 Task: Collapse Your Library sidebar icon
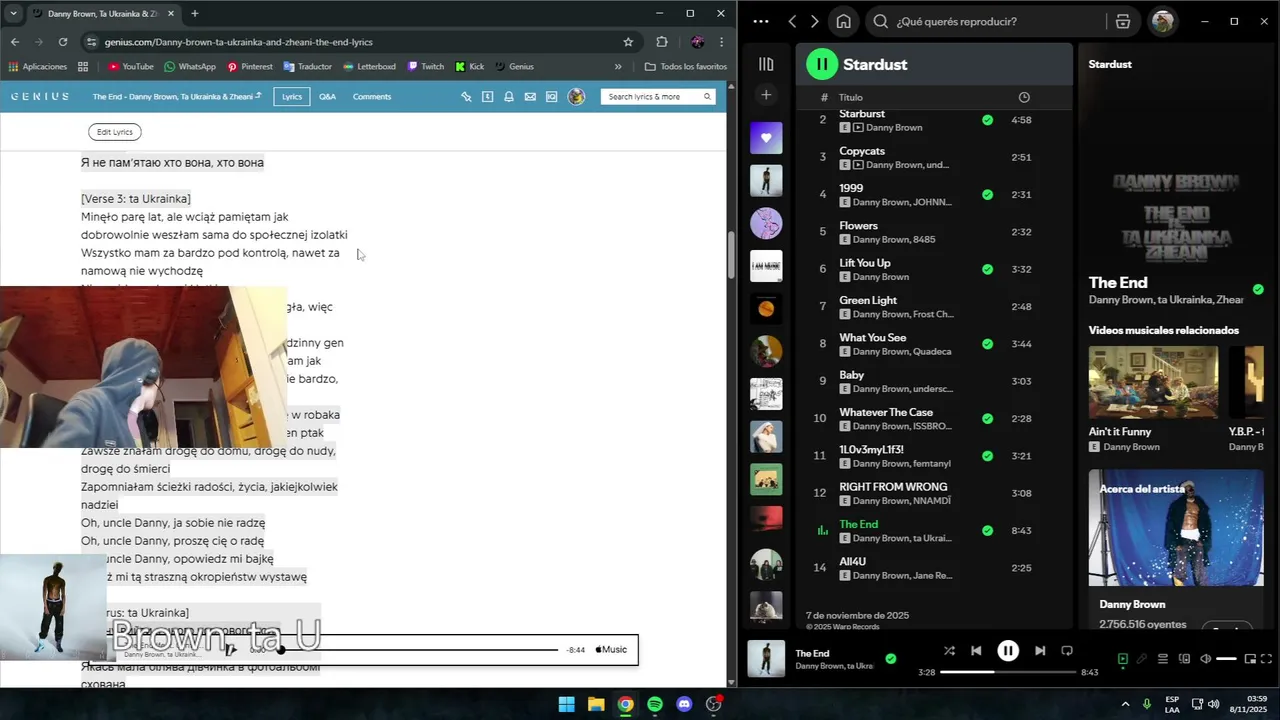click(766, 64)
